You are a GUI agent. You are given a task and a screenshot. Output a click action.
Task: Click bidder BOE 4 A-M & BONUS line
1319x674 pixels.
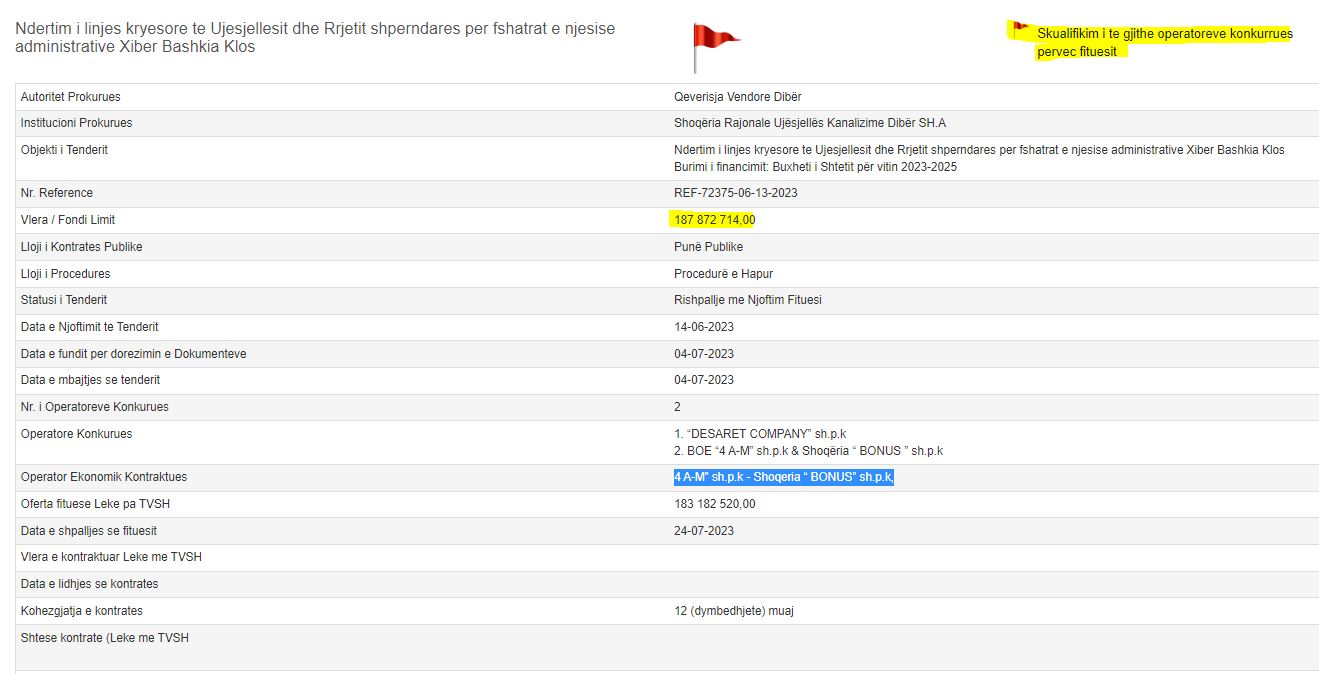pos(808,451)
